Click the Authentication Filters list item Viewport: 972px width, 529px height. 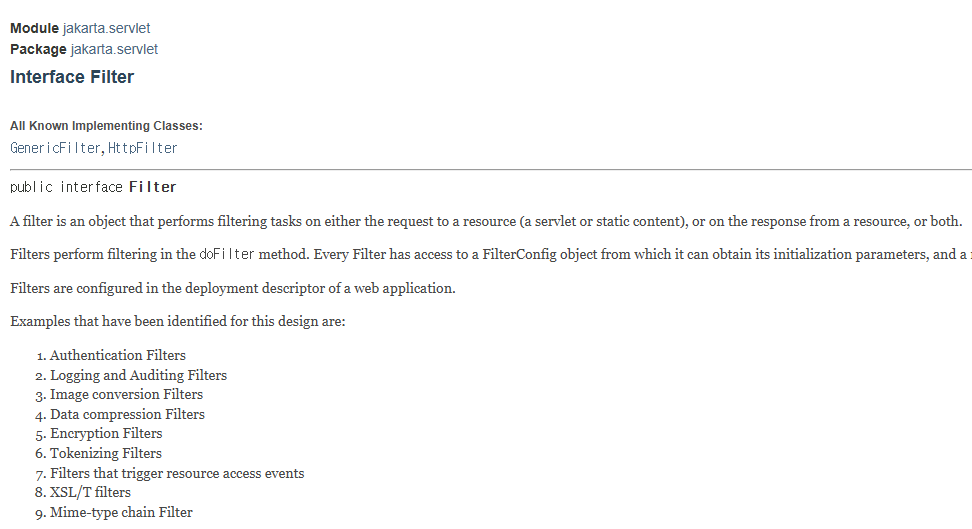pyautogui.click(x=118, y=355)
